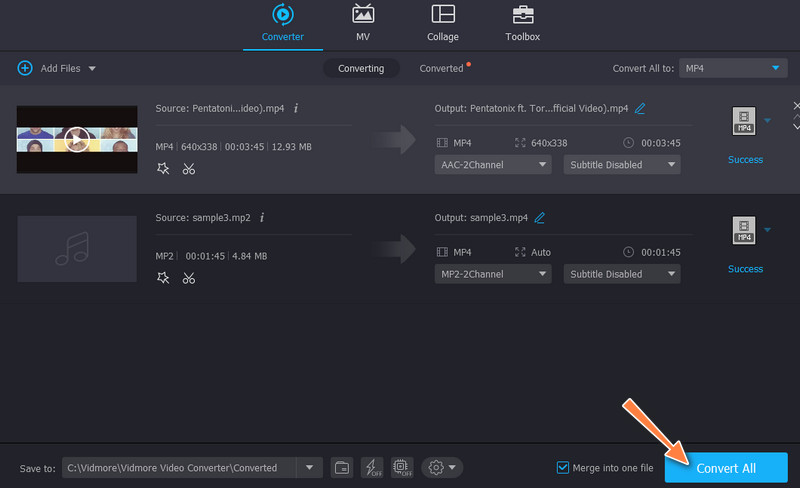The height and width of the screenshot is (488, 800).
Task: Switch to the MV tab
Action: point(363,24)
